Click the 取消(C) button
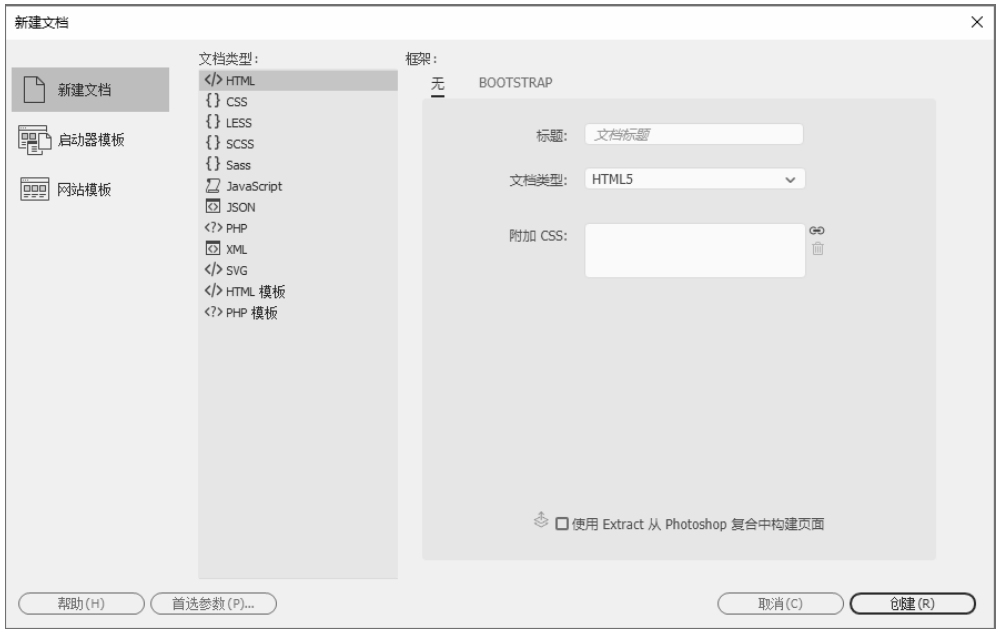1000x634 pixels. click(780, 603)
